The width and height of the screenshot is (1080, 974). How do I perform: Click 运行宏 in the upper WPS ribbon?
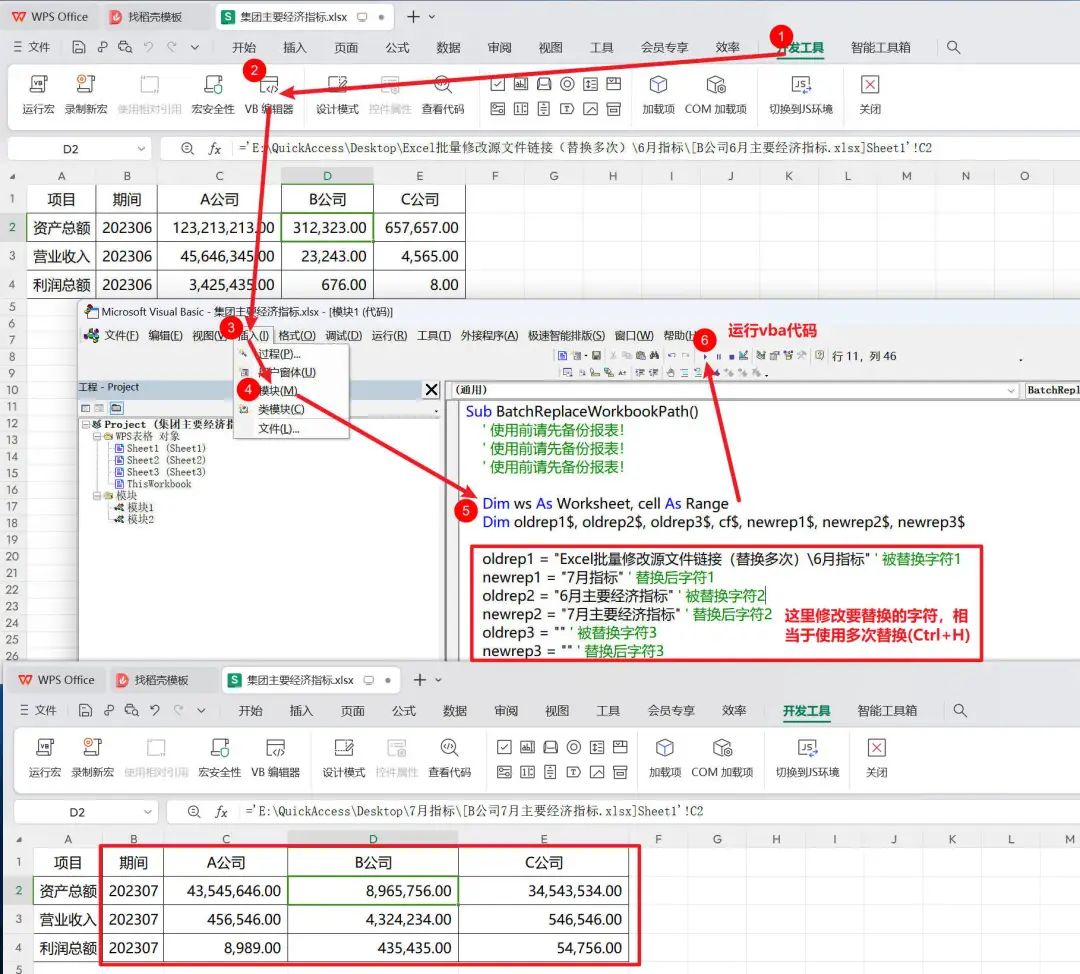(x=38, y=94)
